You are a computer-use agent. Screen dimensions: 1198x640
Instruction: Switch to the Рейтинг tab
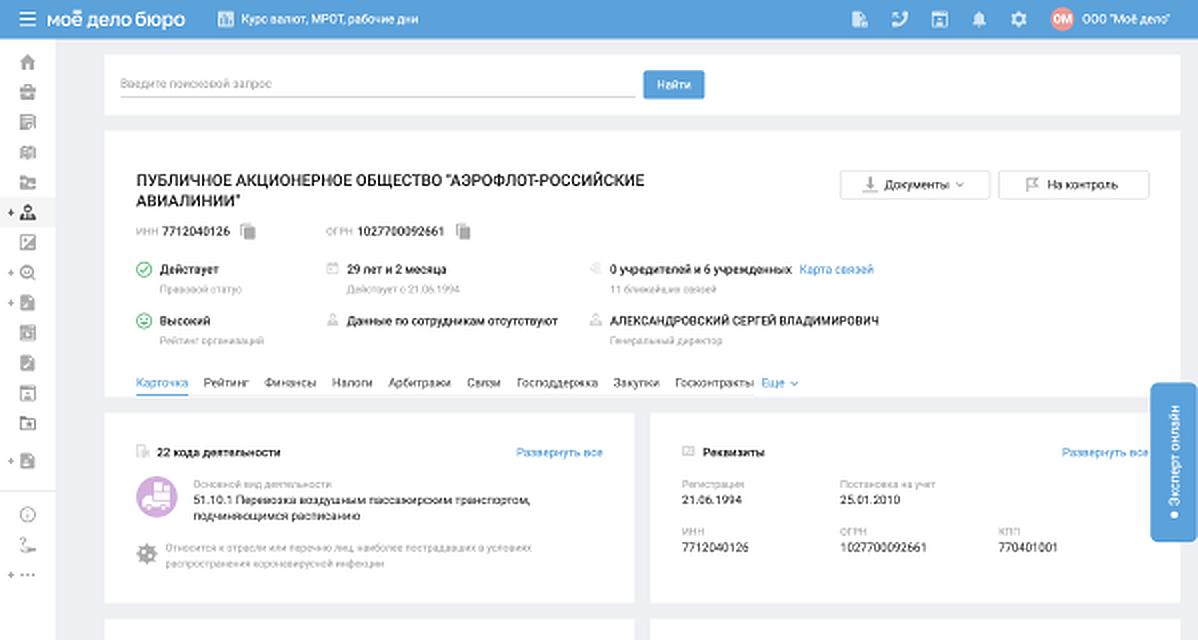226,383
